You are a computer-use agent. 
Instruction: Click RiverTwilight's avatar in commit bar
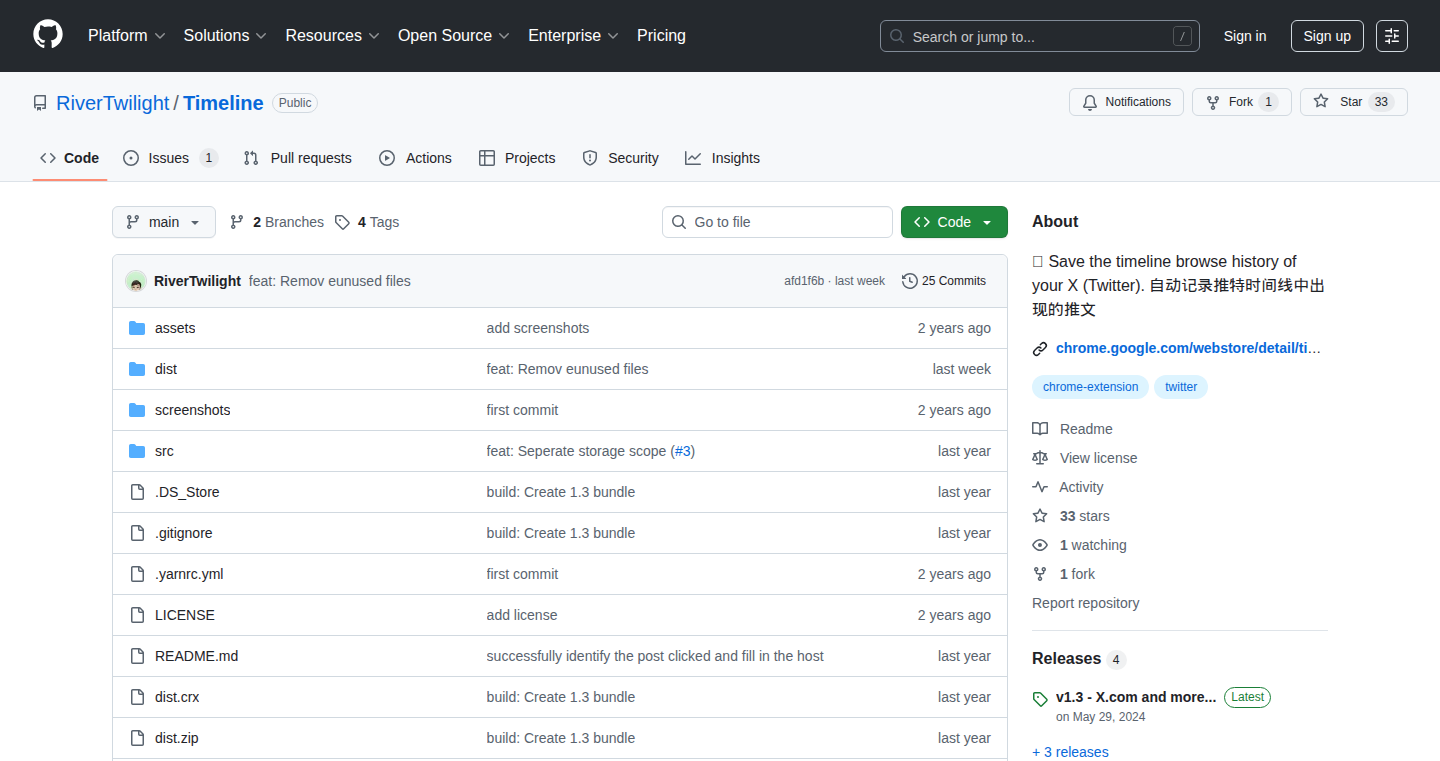tap(136, 281)
